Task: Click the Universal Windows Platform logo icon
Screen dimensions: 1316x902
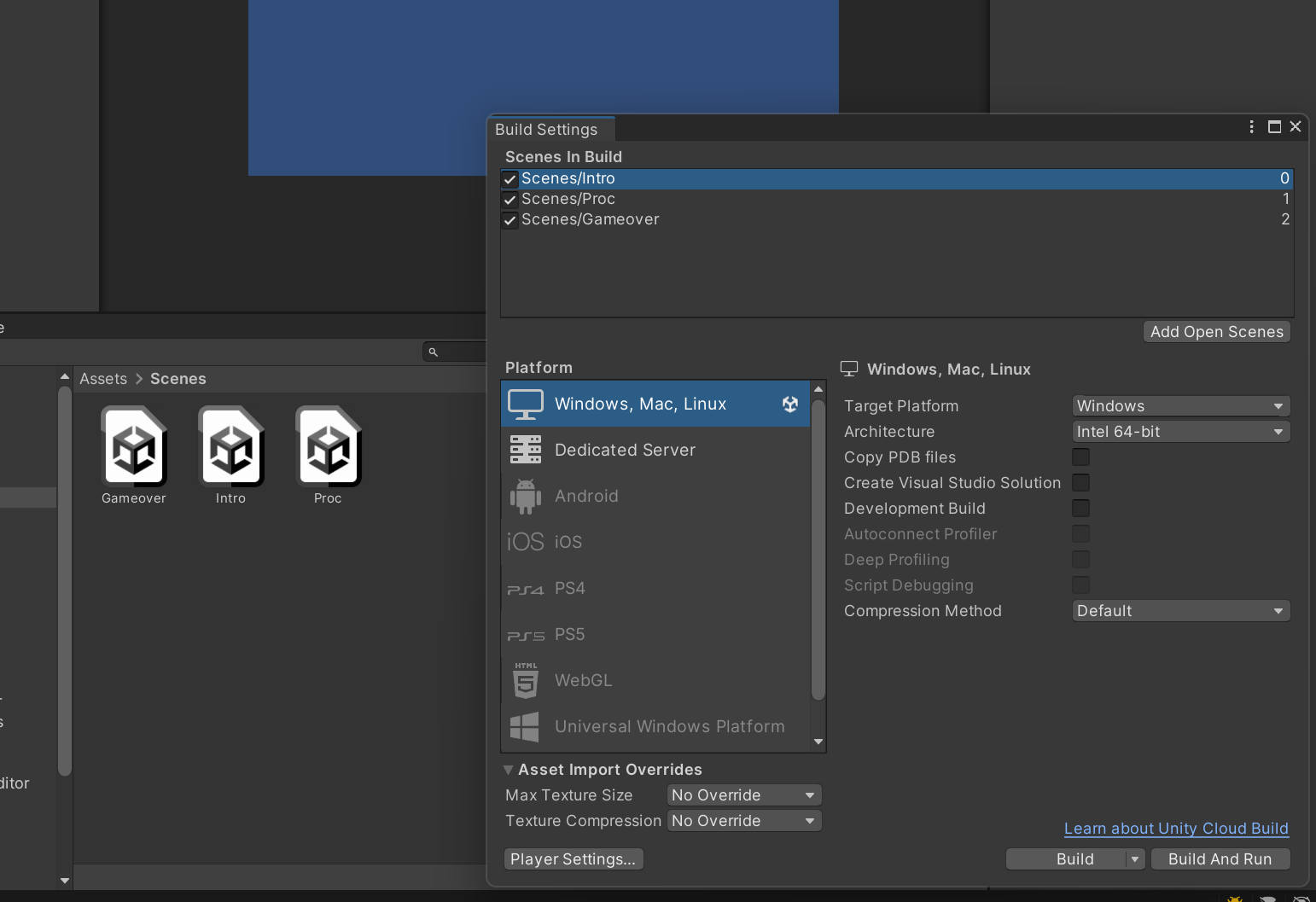Action: coord(525,727)
